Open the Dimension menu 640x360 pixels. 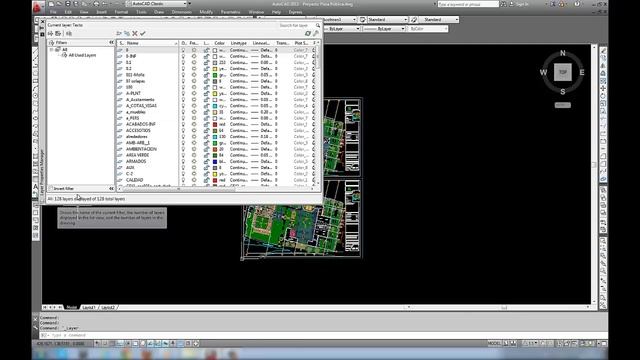(x=182, y=12)
